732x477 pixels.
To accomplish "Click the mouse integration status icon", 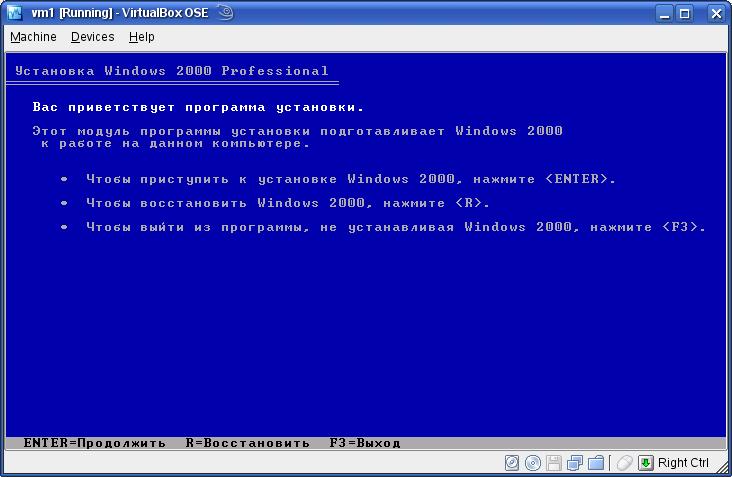I will [624, 463].
